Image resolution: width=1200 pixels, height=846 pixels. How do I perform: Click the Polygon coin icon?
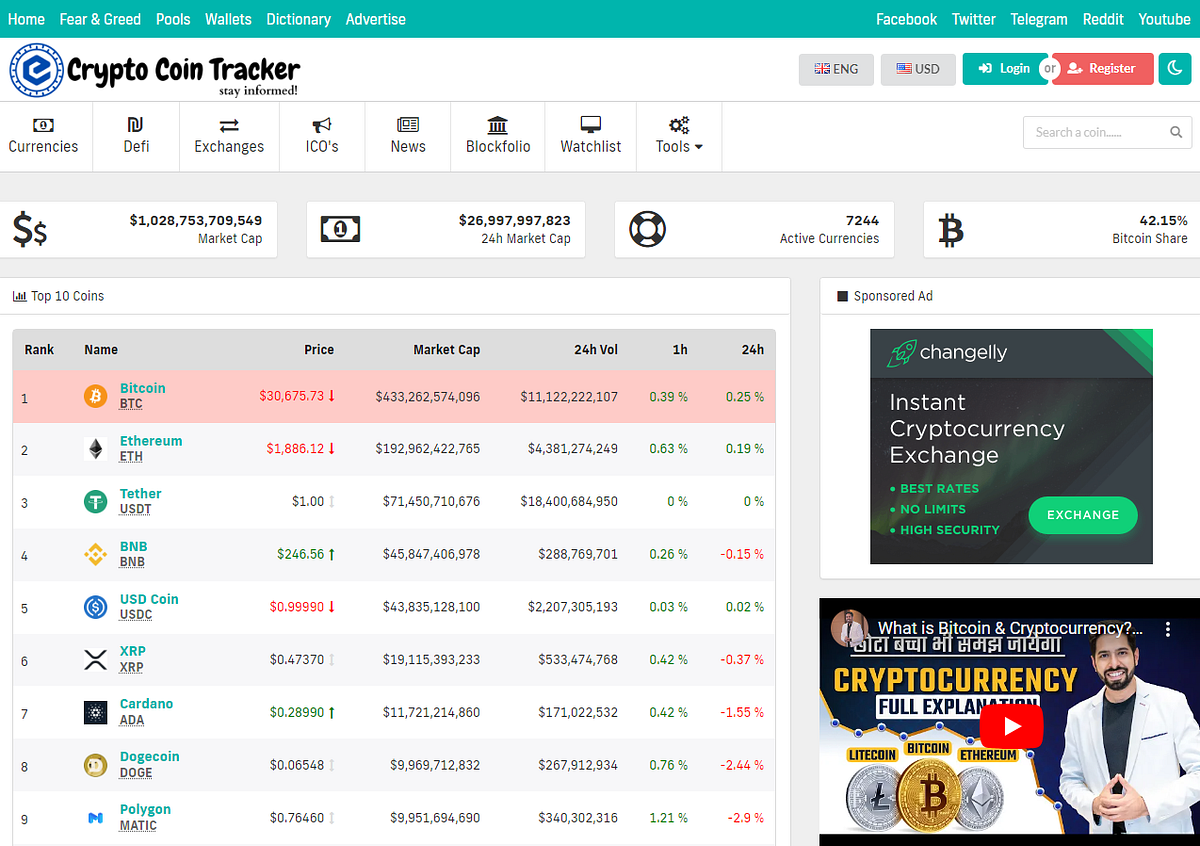coord(95,818)
